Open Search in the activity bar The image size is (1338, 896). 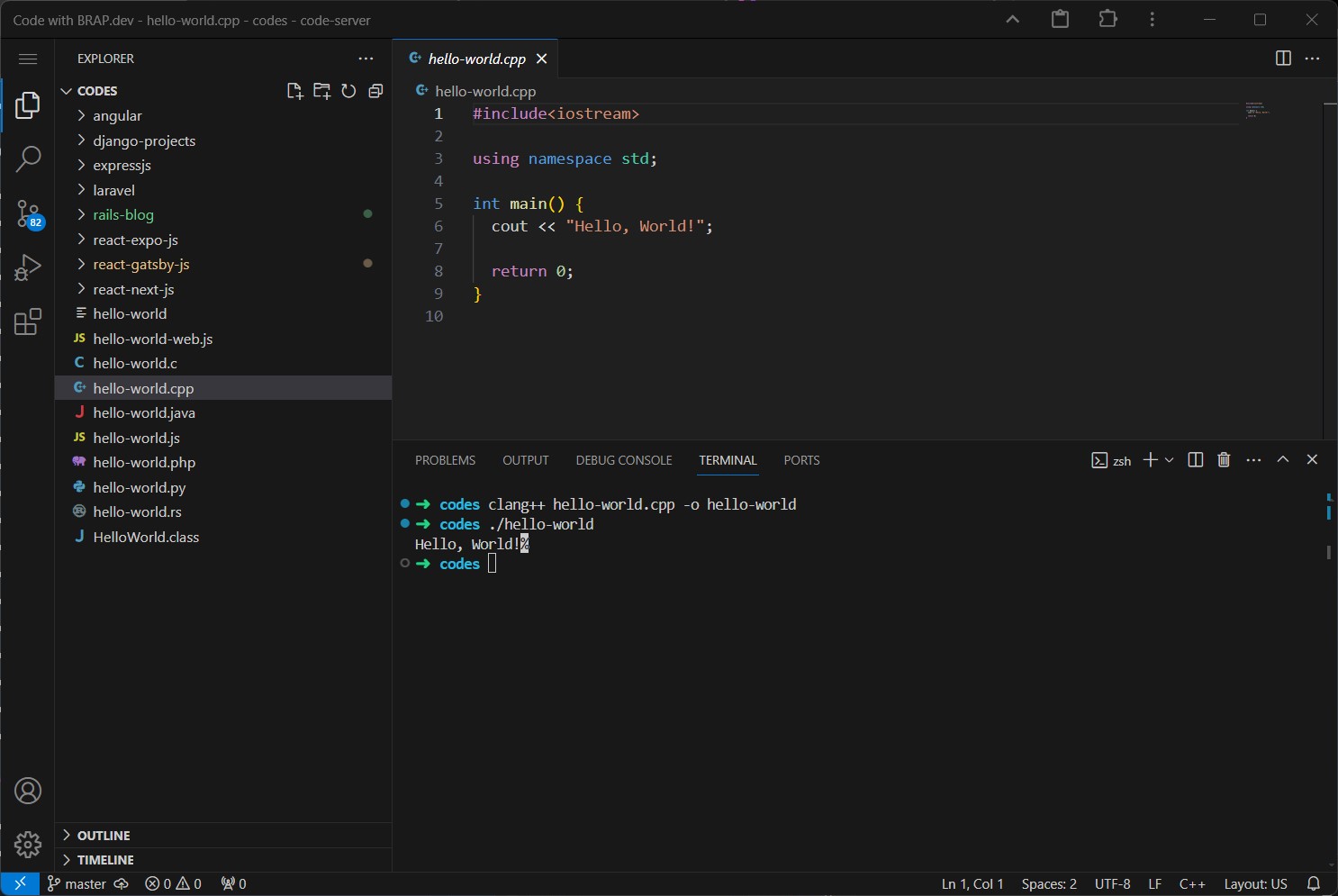(x=28, y=158)
